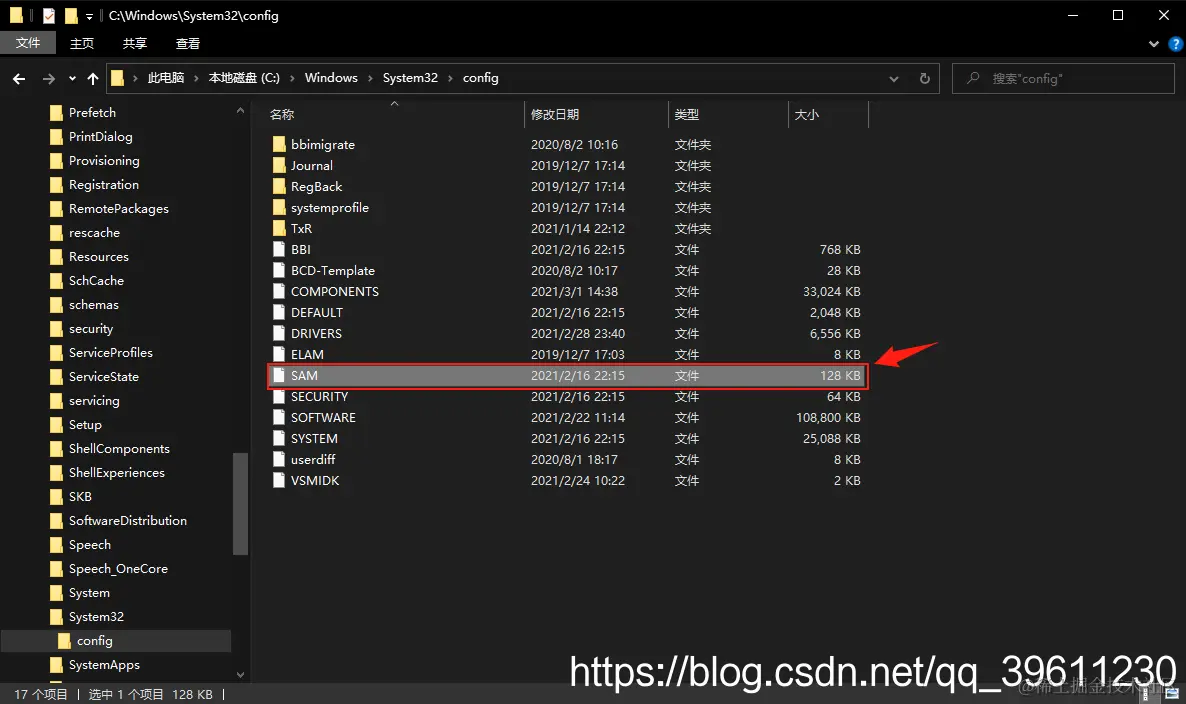The width and height of the screenshot is (1186, 704).
Task: Select the SYSTEM file icon
Action: point(279,439)
